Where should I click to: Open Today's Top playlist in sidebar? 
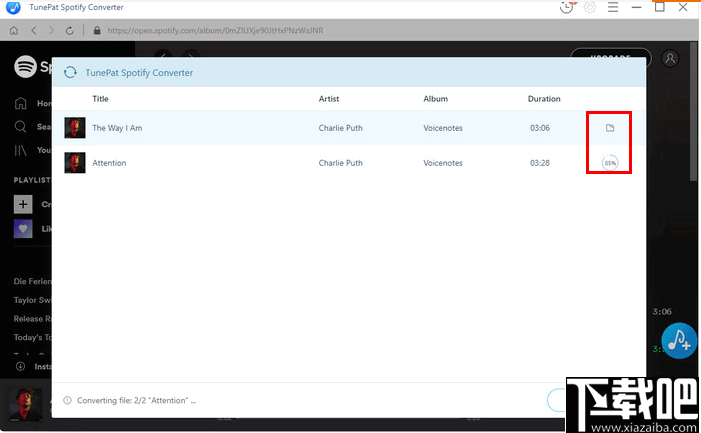pos(33,337)
